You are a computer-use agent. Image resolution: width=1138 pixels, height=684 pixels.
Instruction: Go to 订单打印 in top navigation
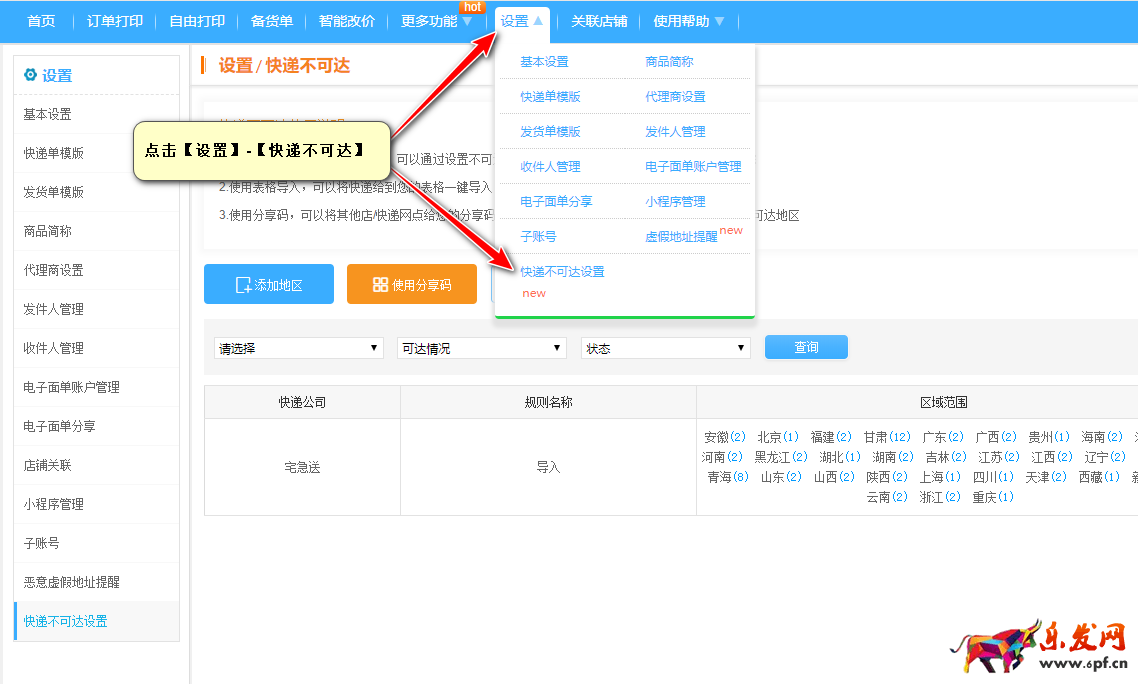coord(114,21)
